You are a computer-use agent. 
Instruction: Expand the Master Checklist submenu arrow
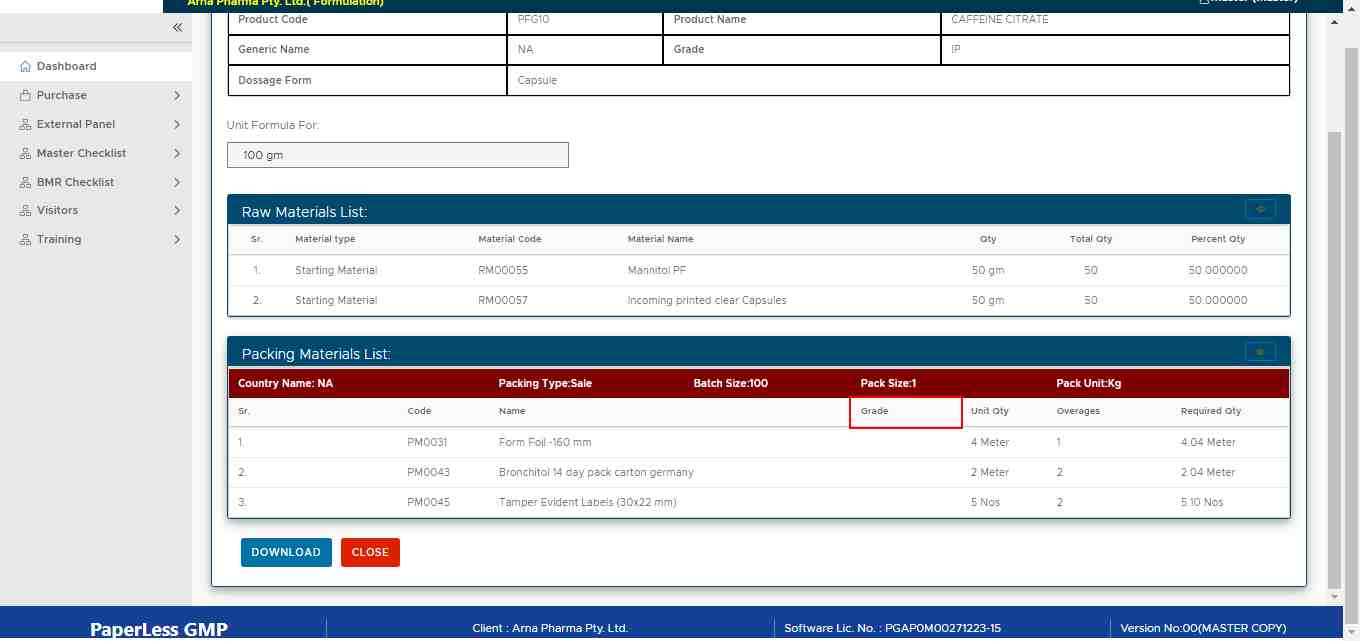pos(177,154)
